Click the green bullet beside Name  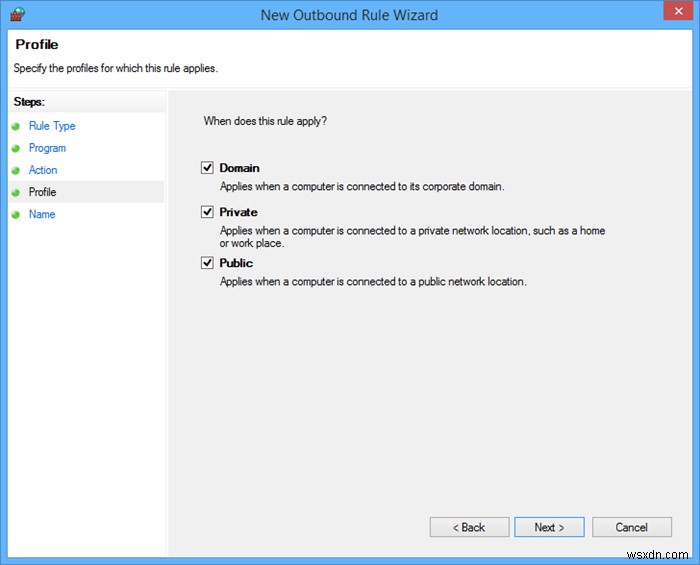pyautogui.click(x=16, y=215)
